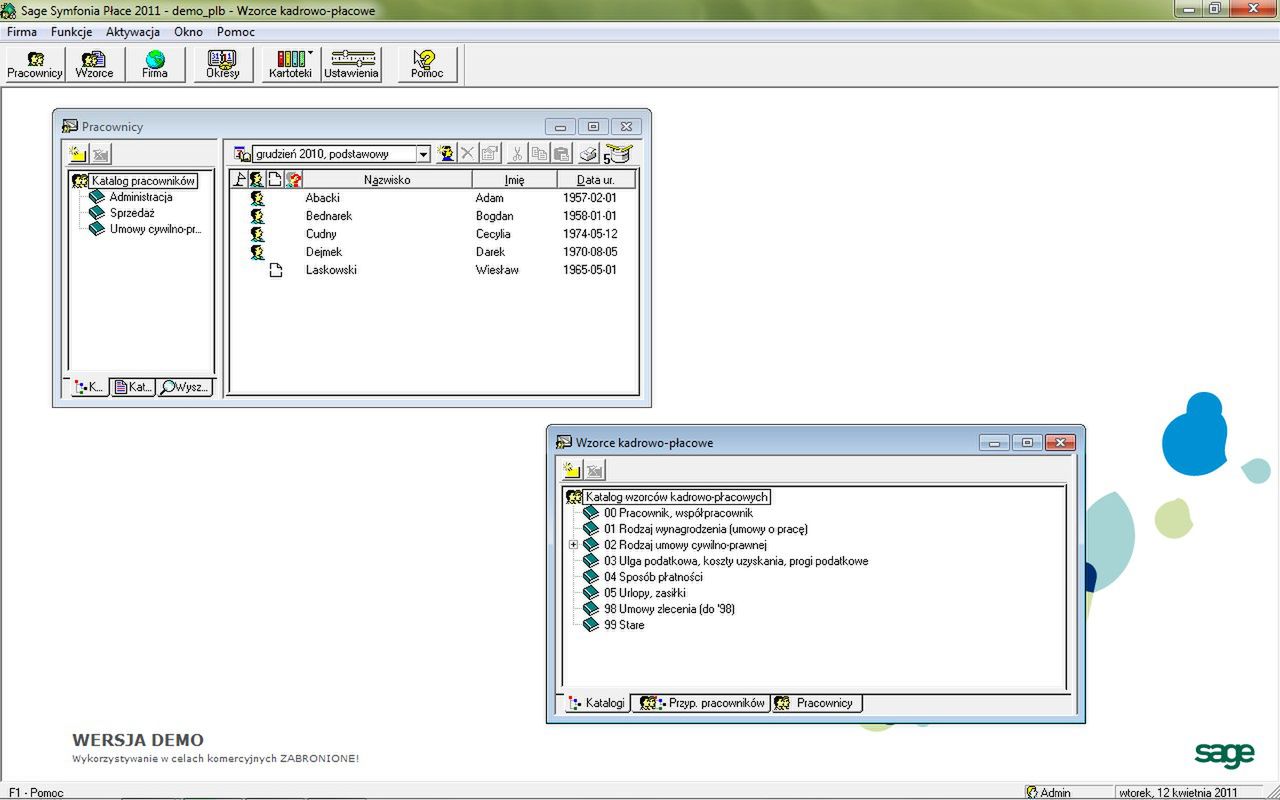Viewport: 1280px width, 800px height.
Task: Select Katalog wzorców kadrowo-płacowych root
Action: (x=676, y=497)
